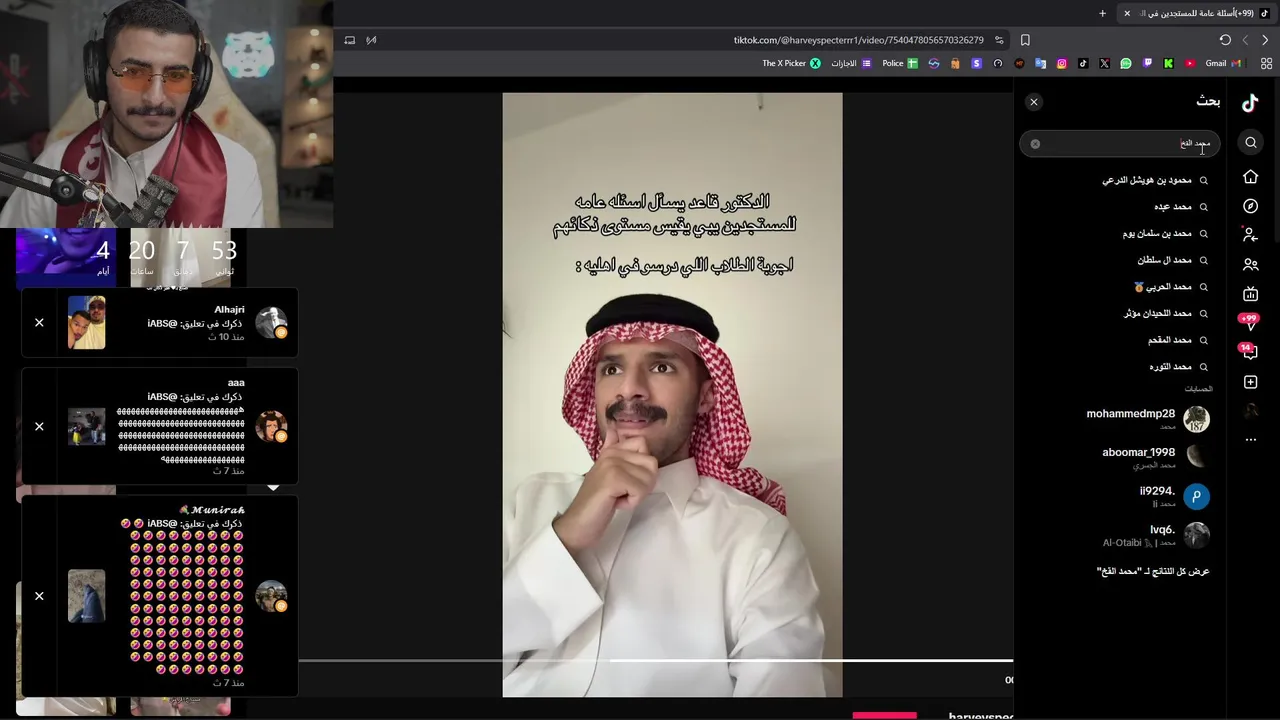
Task: Reload the page with browser refresh icon
Action: pyautogui.click(x=1225, y=40)
